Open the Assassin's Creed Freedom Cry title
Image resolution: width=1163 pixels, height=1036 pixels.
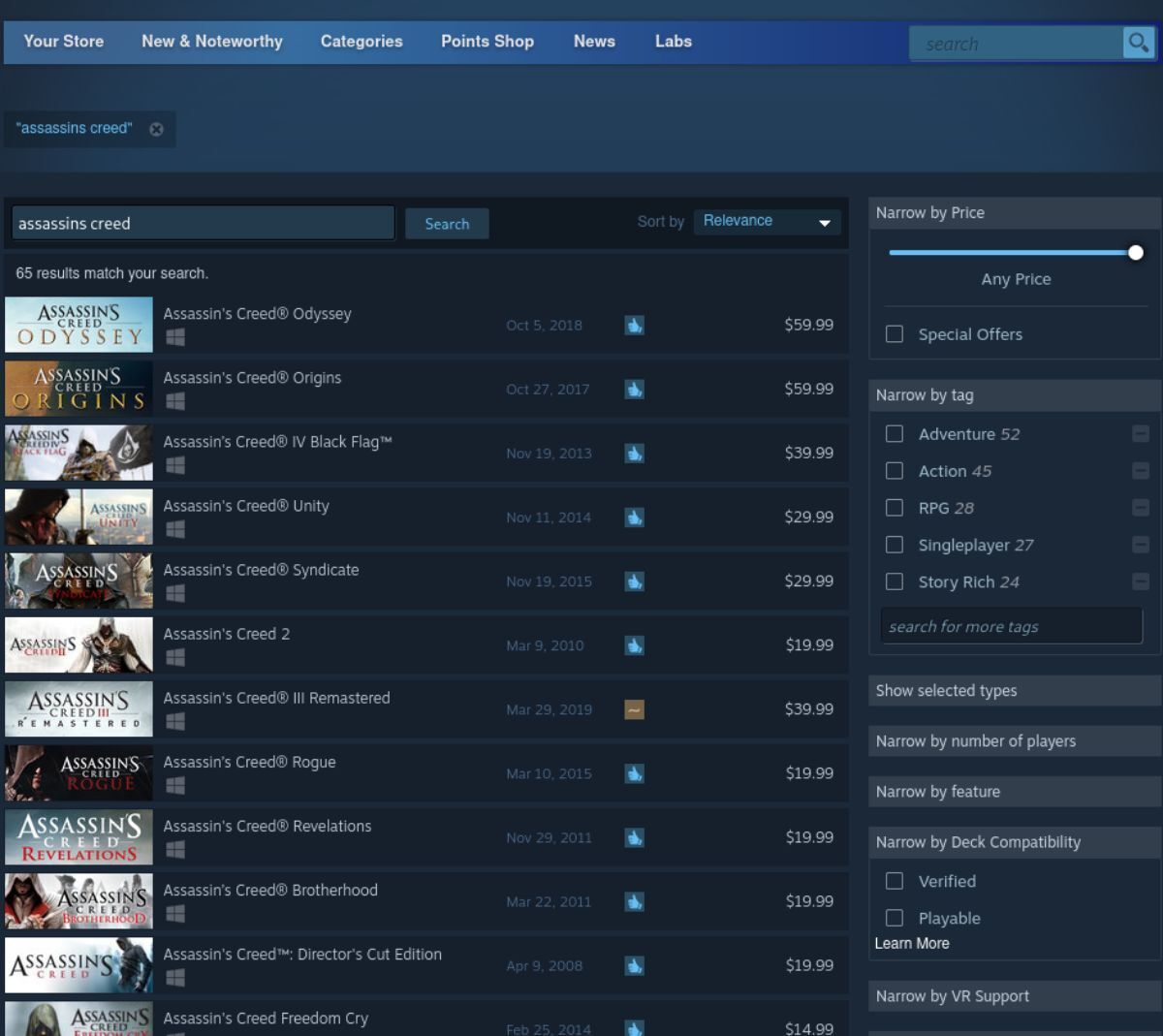[x=266, y=1019]
